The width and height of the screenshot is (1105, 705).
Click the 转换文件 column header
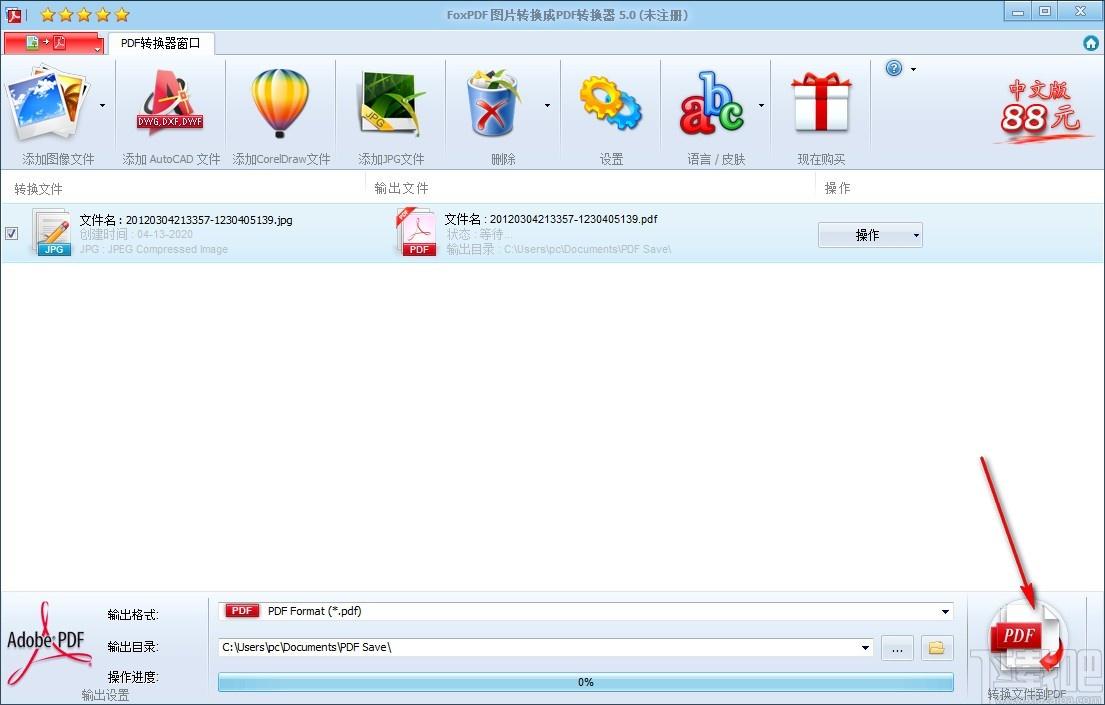39,189
